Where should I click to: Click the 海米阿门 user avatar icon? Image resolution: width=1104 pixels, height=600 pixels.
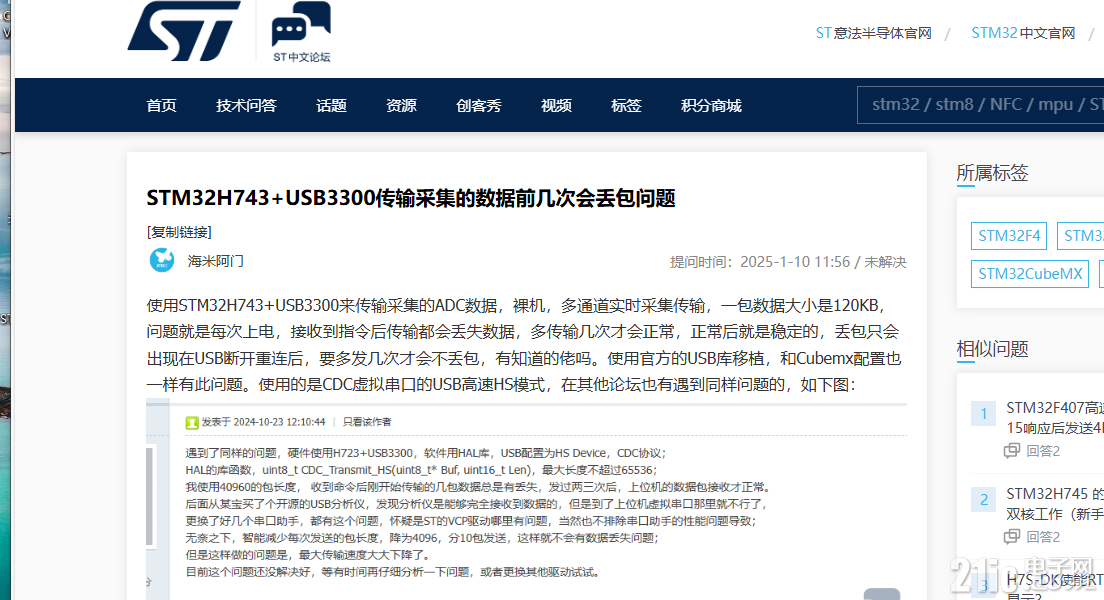point(162,261)
